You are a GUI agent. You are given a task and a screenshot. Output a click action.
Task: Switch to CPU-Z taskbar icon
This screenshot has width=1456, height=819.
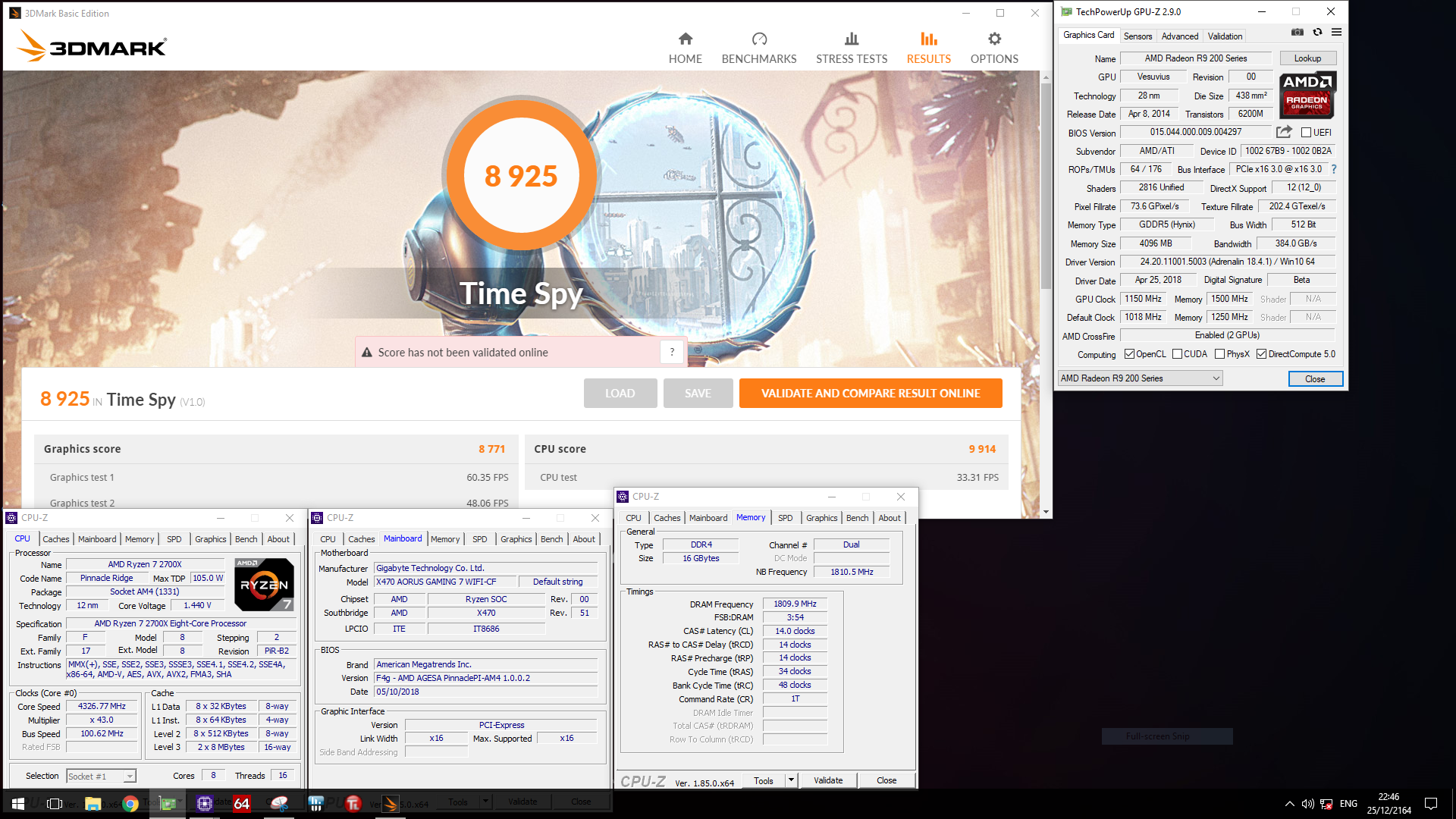pos(205,804)
